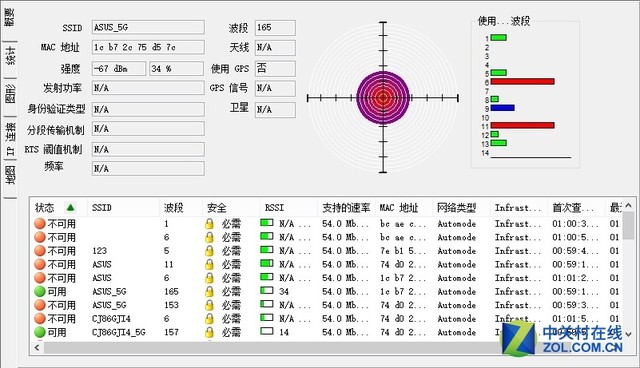Click the red channel 6 usage bar
This screenshot has height=368, width=640.
coord(522,82)
